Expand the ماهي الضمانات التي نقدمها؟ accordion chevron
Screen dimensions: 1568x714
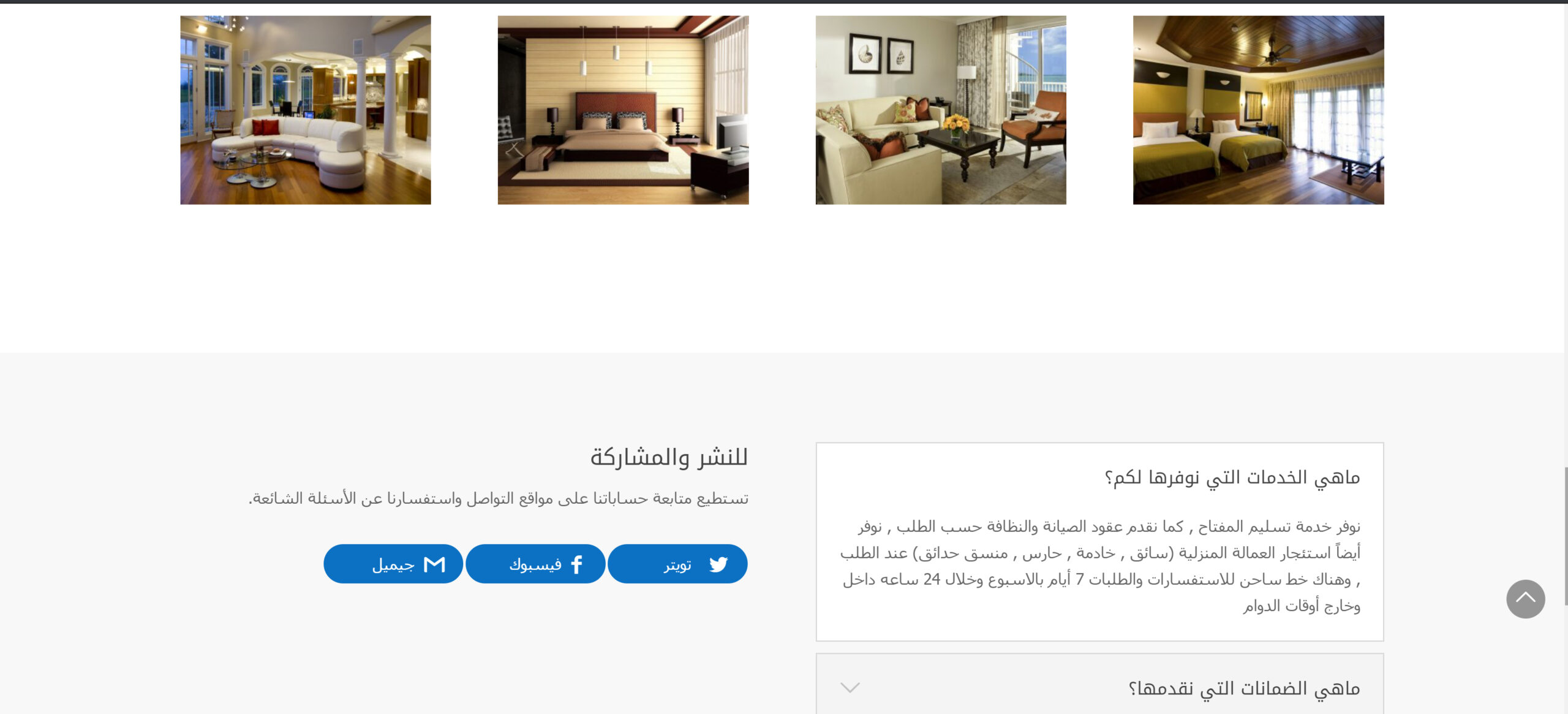850,688
